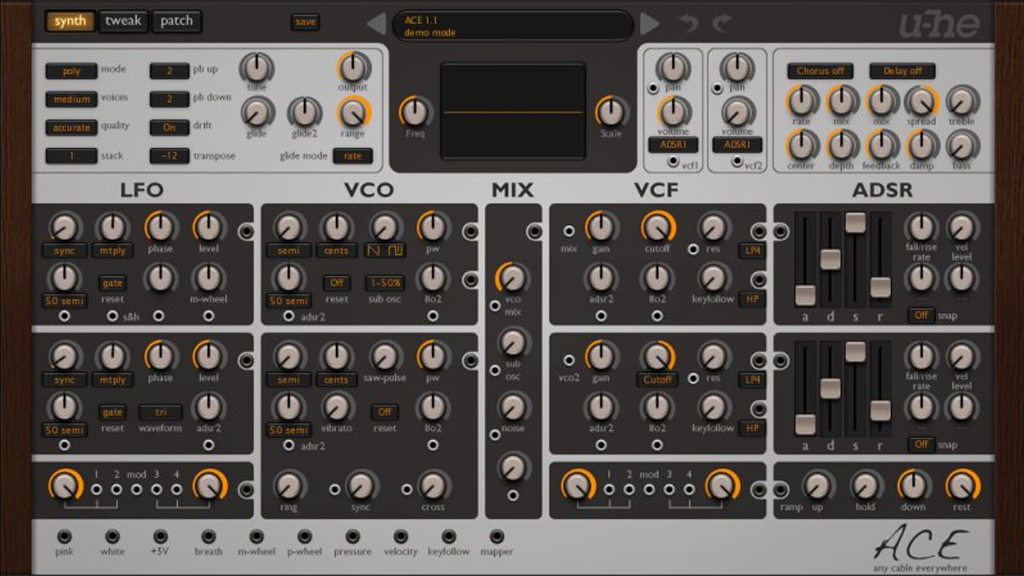1024x576 pixels.
Task: Click the tune knob
Action: point(257,68)
